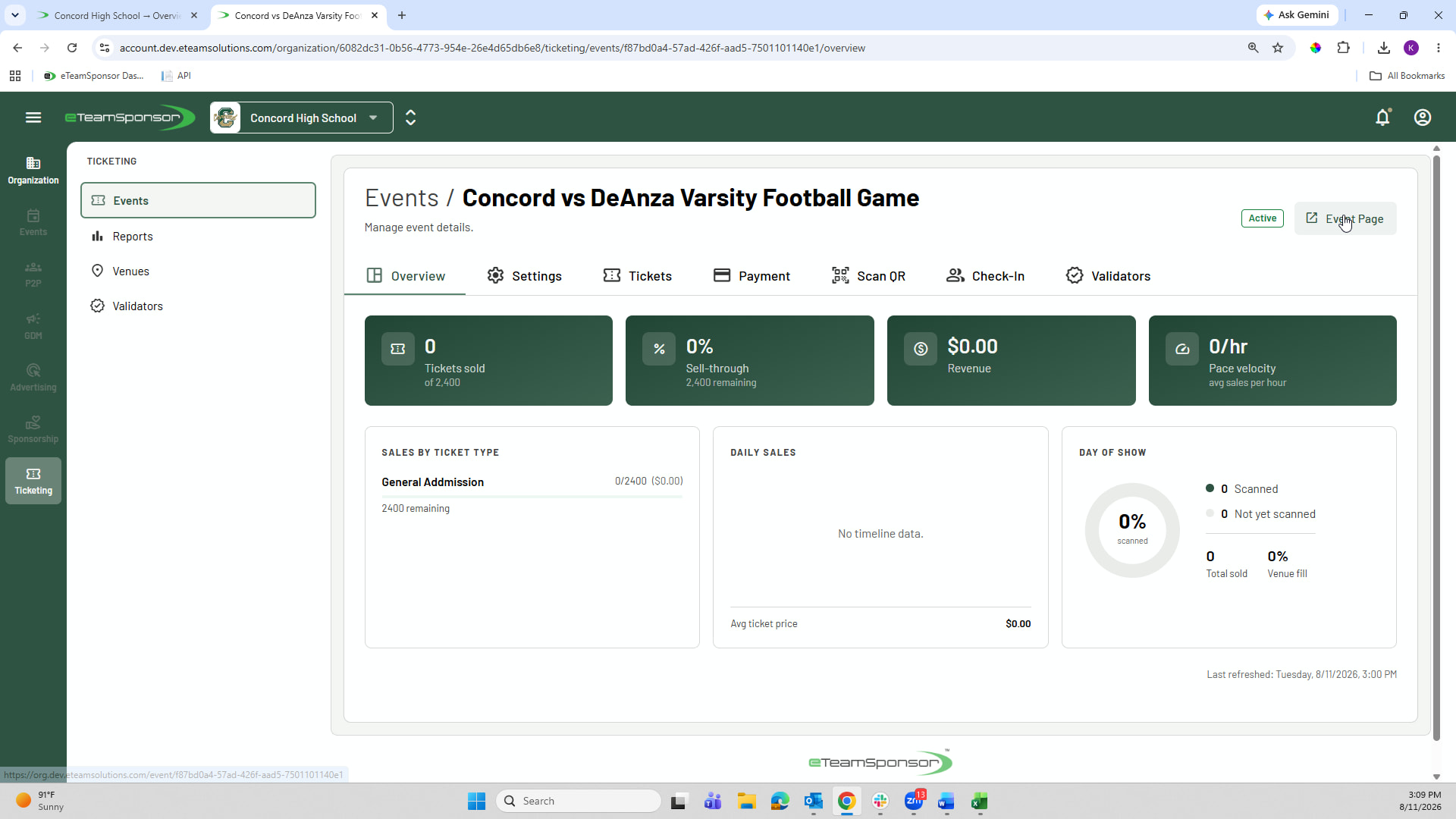
Task: Click the page vertical scrollbar
Action: [x=1436, y=447]
